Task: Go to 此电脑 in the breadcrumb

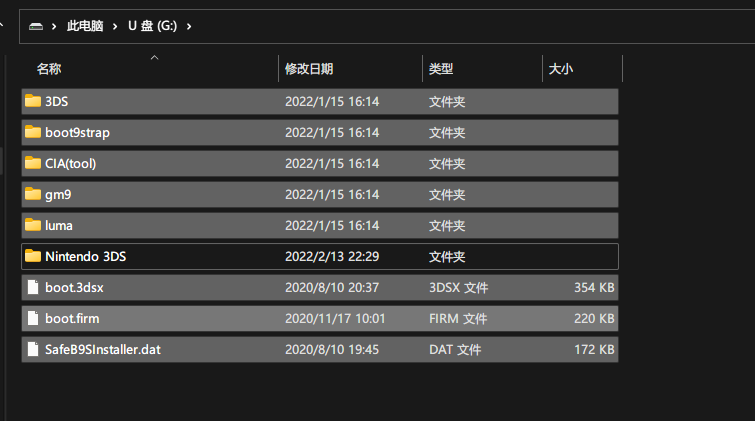Action: point(85,26)
